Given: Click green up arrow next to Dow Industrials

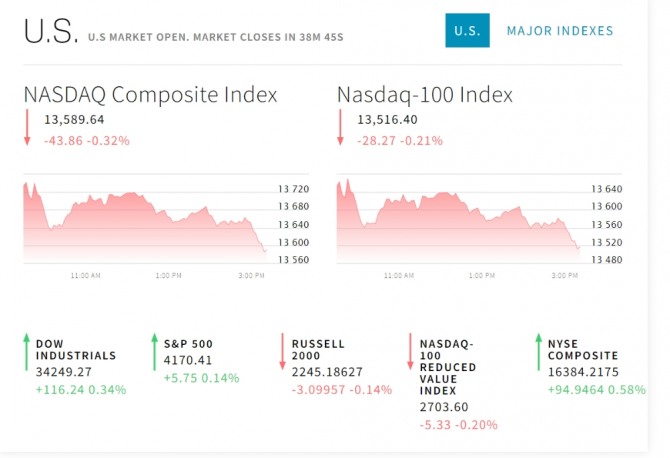Looking at the screenshot, I should 26,352.
